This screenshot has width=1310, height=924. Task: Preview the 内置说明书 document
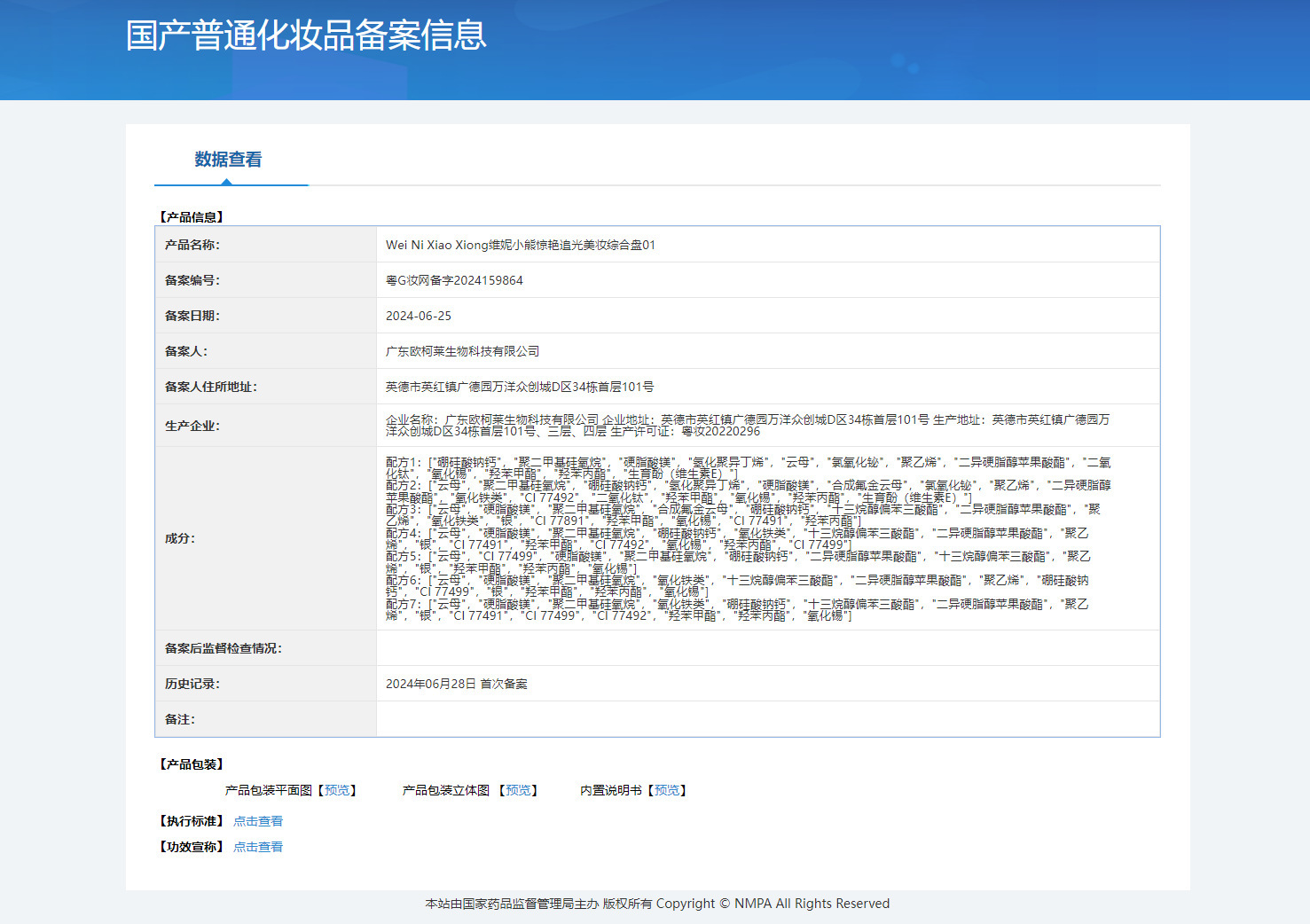[667, 790]
